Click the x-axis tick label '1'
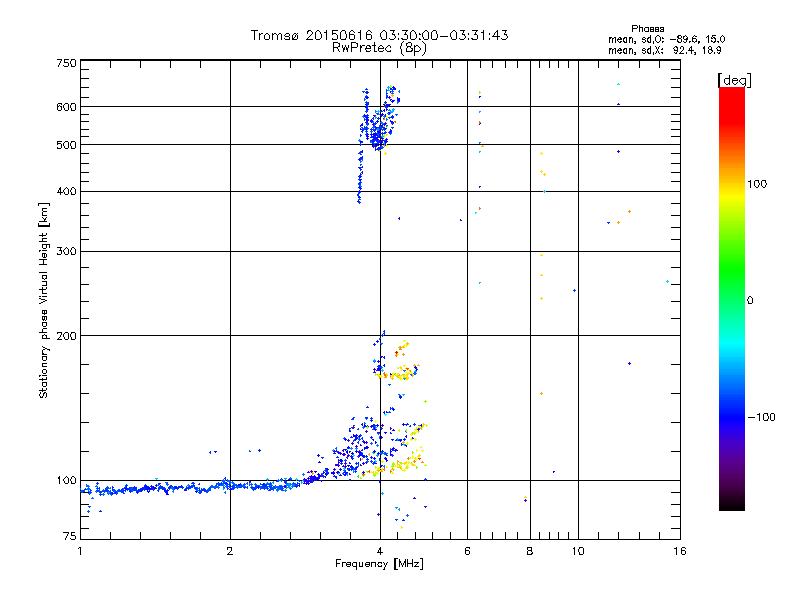The width and height of the screenshot is (800, 600). 80,551
